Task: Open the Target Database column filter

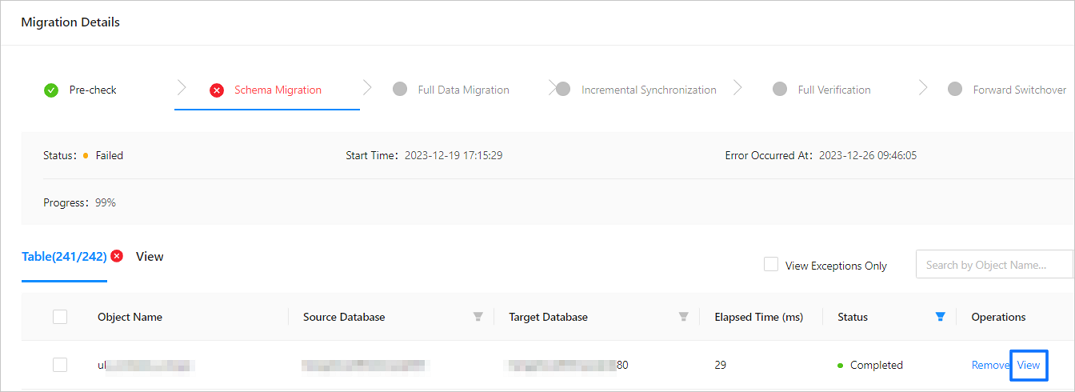Action: (684, 317)
